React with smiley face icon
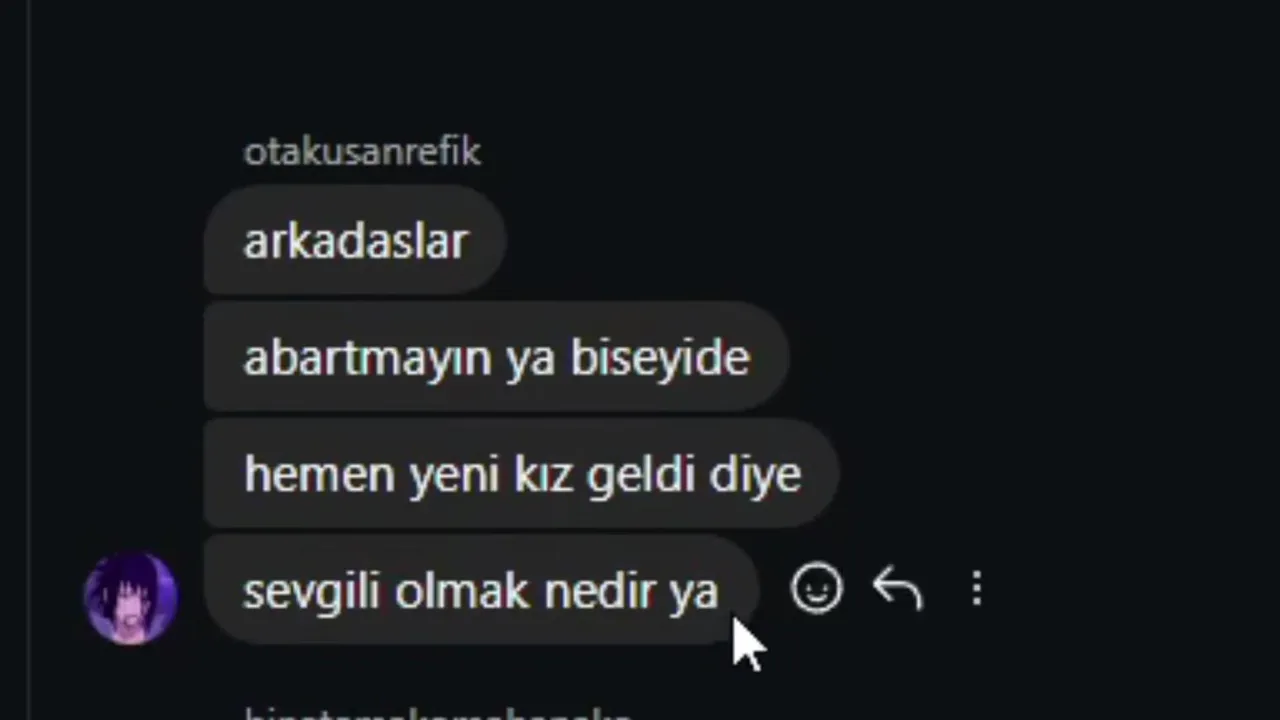Image resolution: width=1280 pixels, height=720 pixels. pos(816,588)
